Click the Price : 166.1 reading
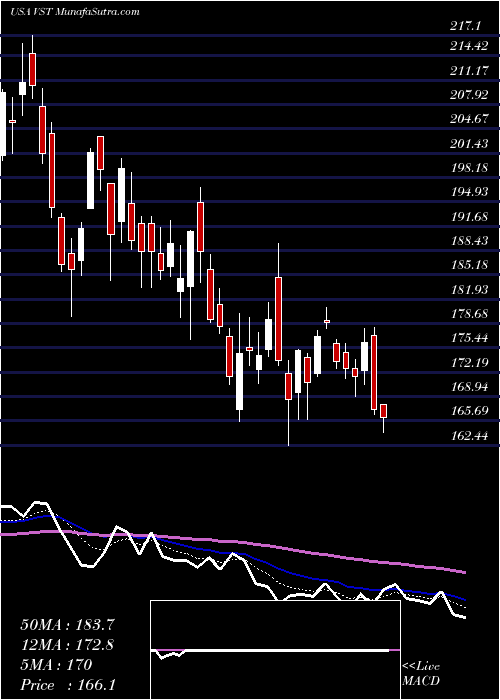 coord(67,685)
